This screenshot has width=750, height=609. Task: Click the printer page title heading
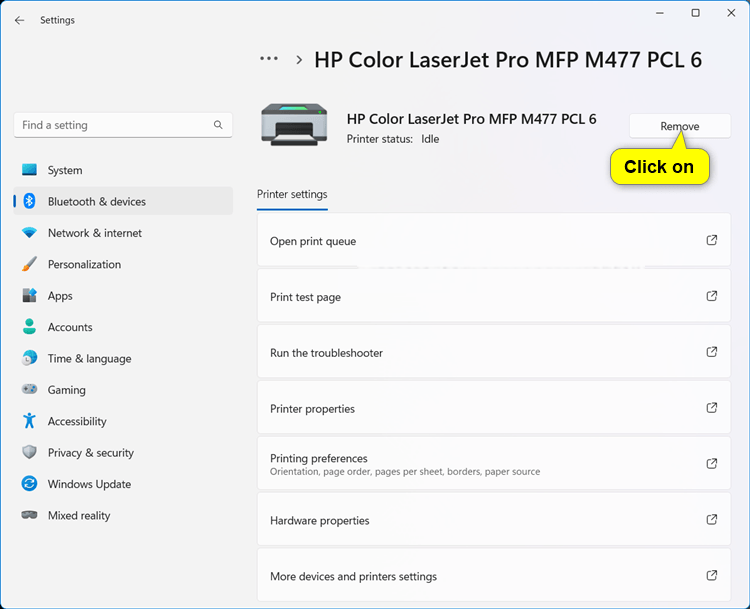(x=508, y=60)
